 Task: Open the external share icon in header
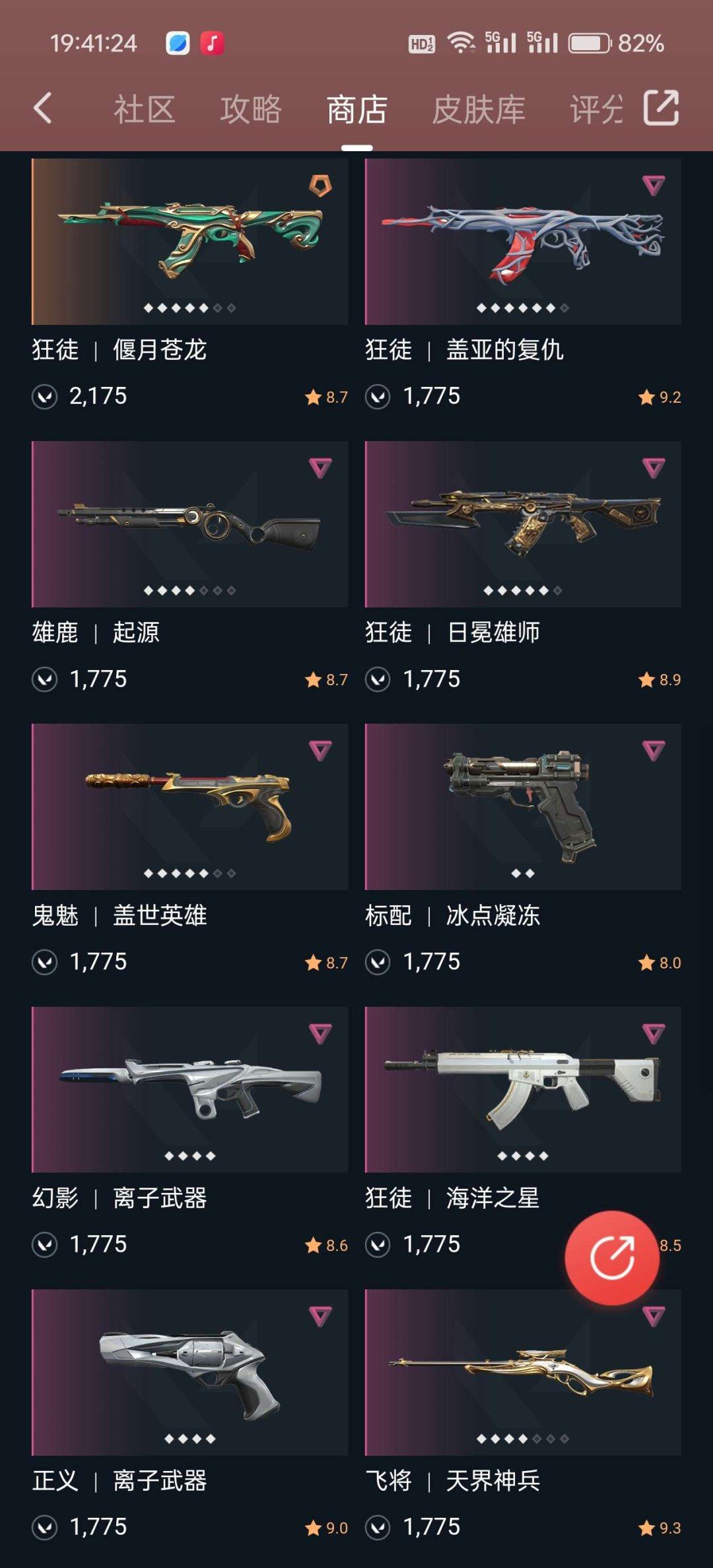click(x=661, y=108)
